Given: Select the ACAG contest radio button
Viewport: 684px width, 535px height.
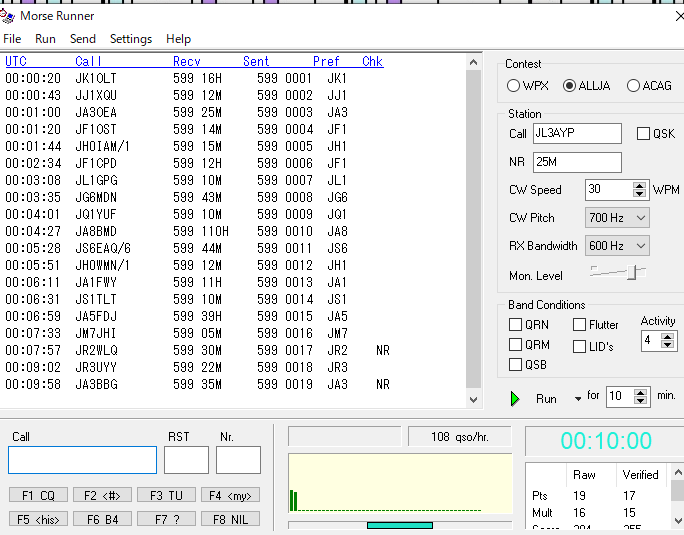Looking at the screenshot, I should pyautogui.click(x=633, y=86).
